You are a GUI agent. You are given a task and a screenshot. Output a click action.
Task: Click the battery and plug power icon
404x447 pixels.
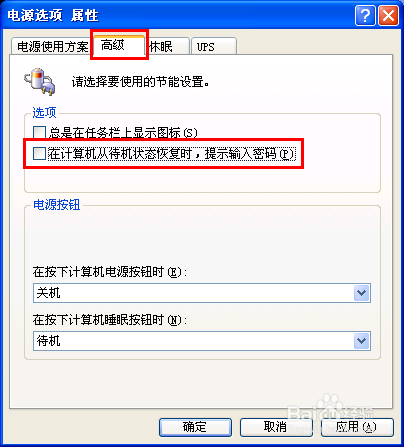(39, 82)
